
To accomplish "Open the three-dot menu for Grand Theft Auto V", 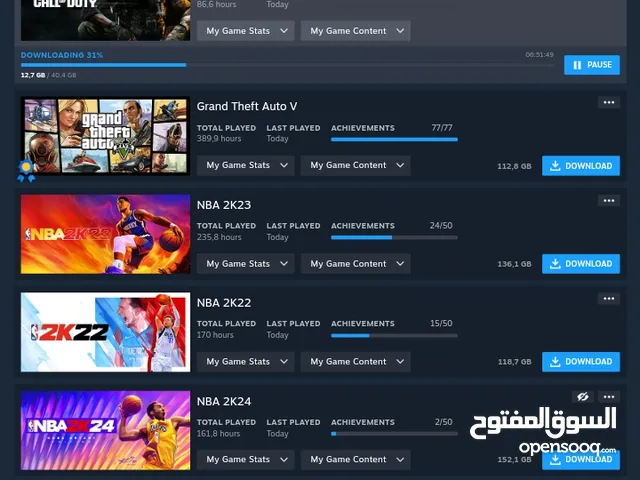I will tap(609, 102).
